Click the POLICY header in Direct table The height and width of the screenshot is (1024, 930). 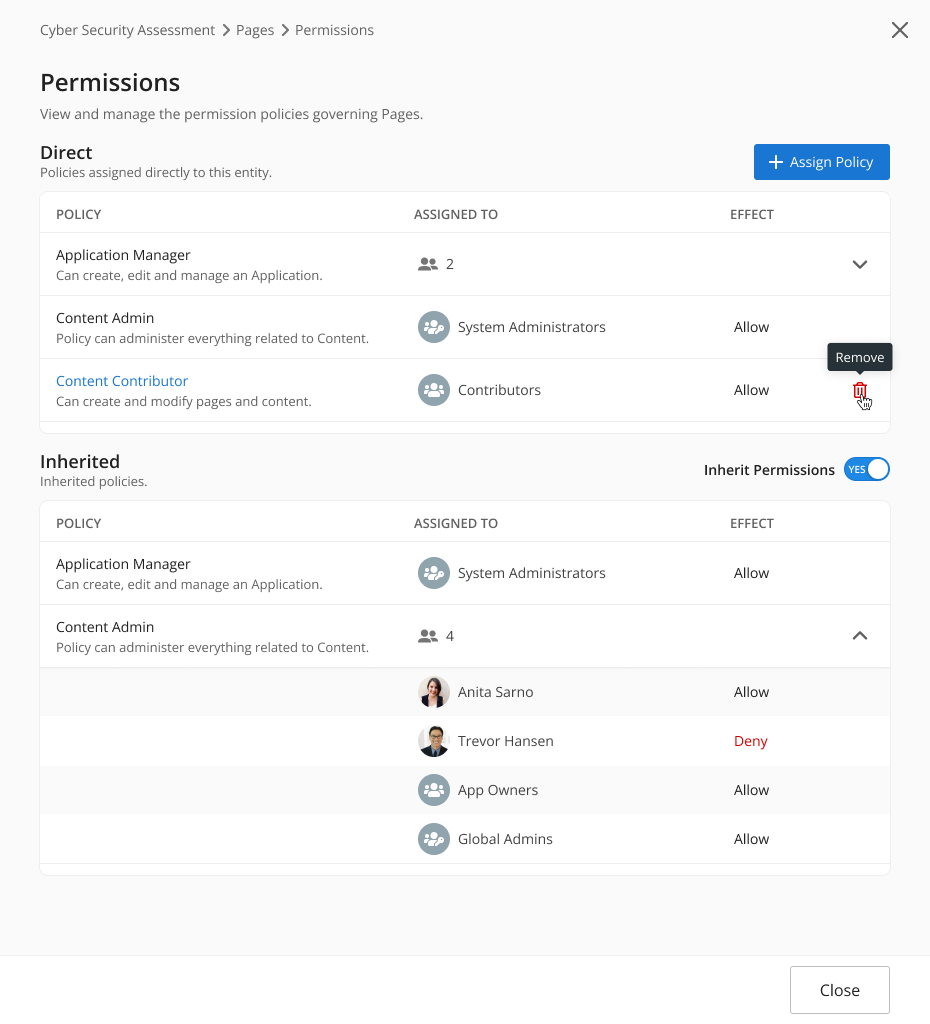[x=78, y=214]
